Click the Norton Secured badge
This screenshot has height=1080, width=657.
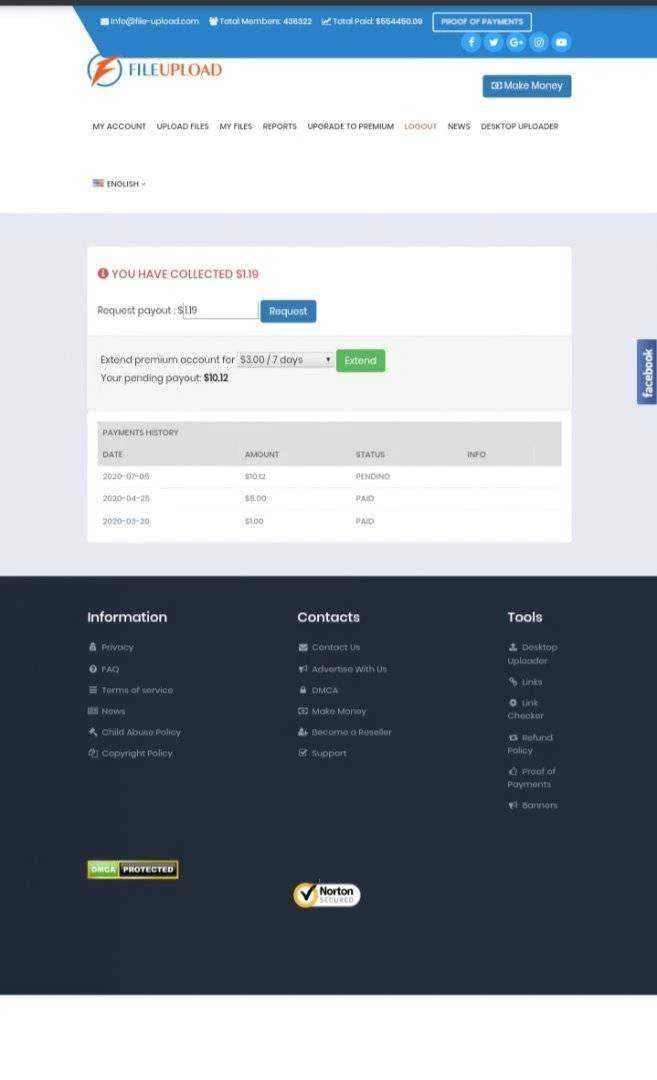[x=326, y=894]
